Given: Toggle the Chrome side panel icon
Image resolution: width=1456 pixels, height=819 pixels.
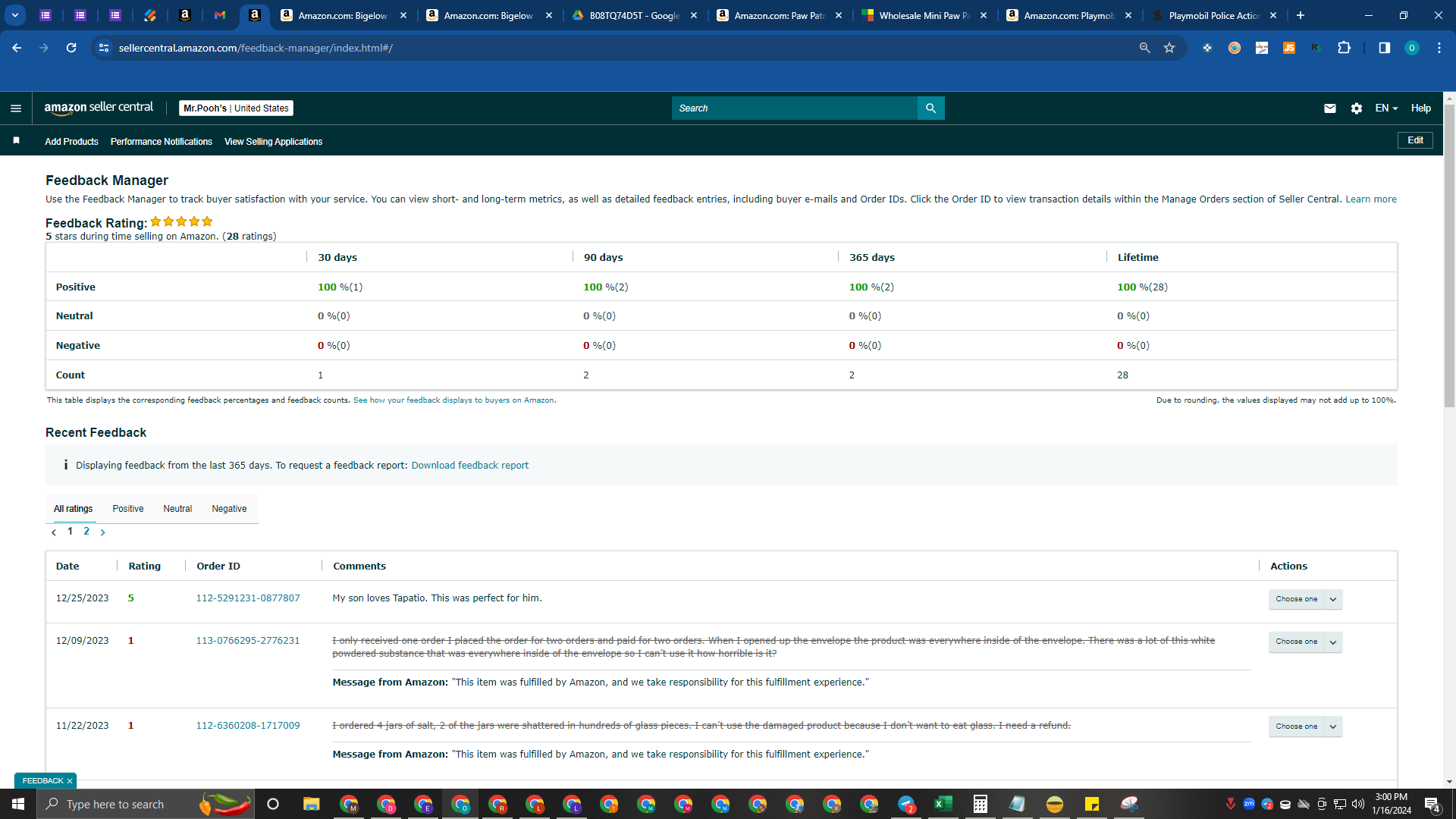Looking at the screenshot, I should coord(1385,48).
